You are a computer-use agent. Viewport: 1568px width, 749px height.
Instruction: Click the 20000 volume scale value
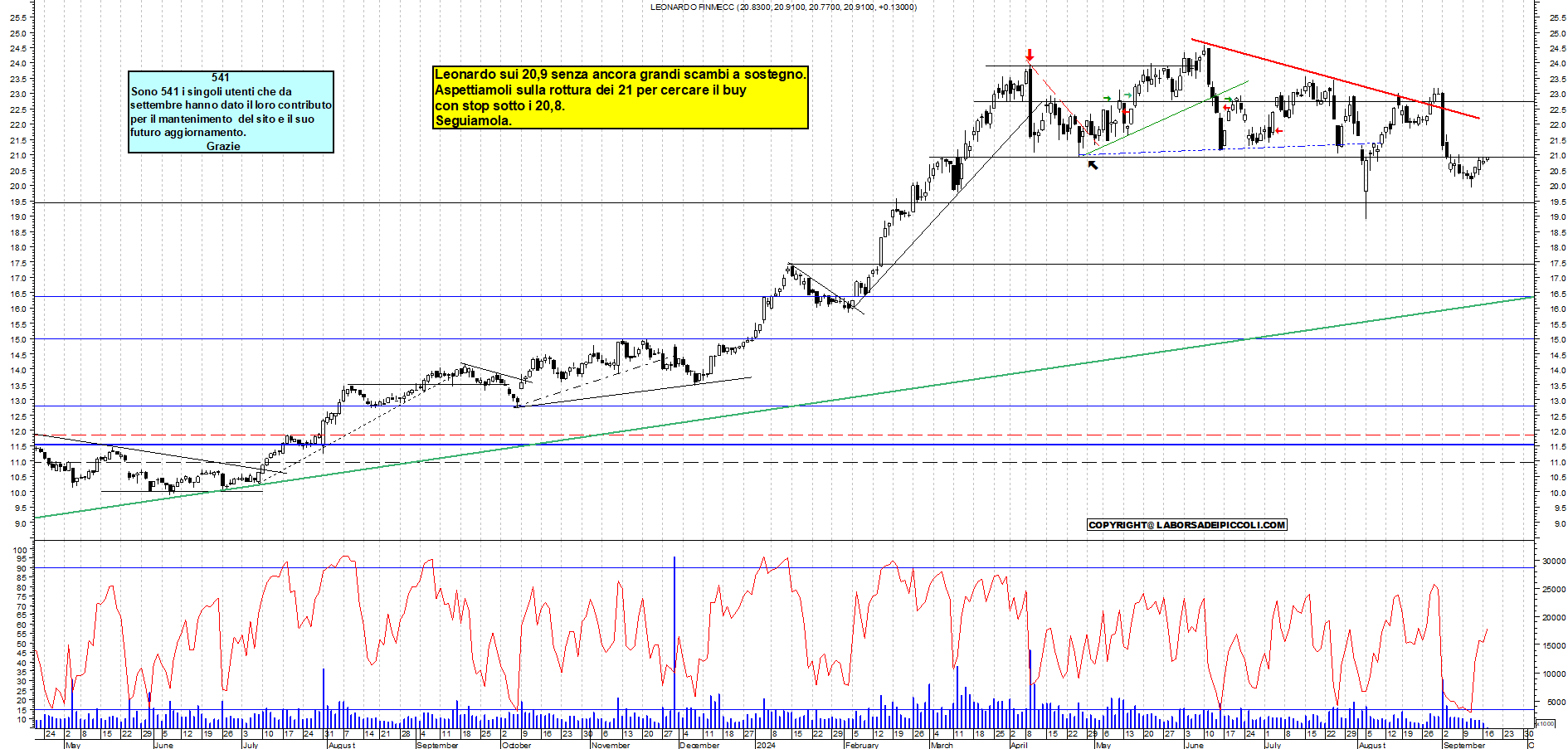click(1553, 618)
